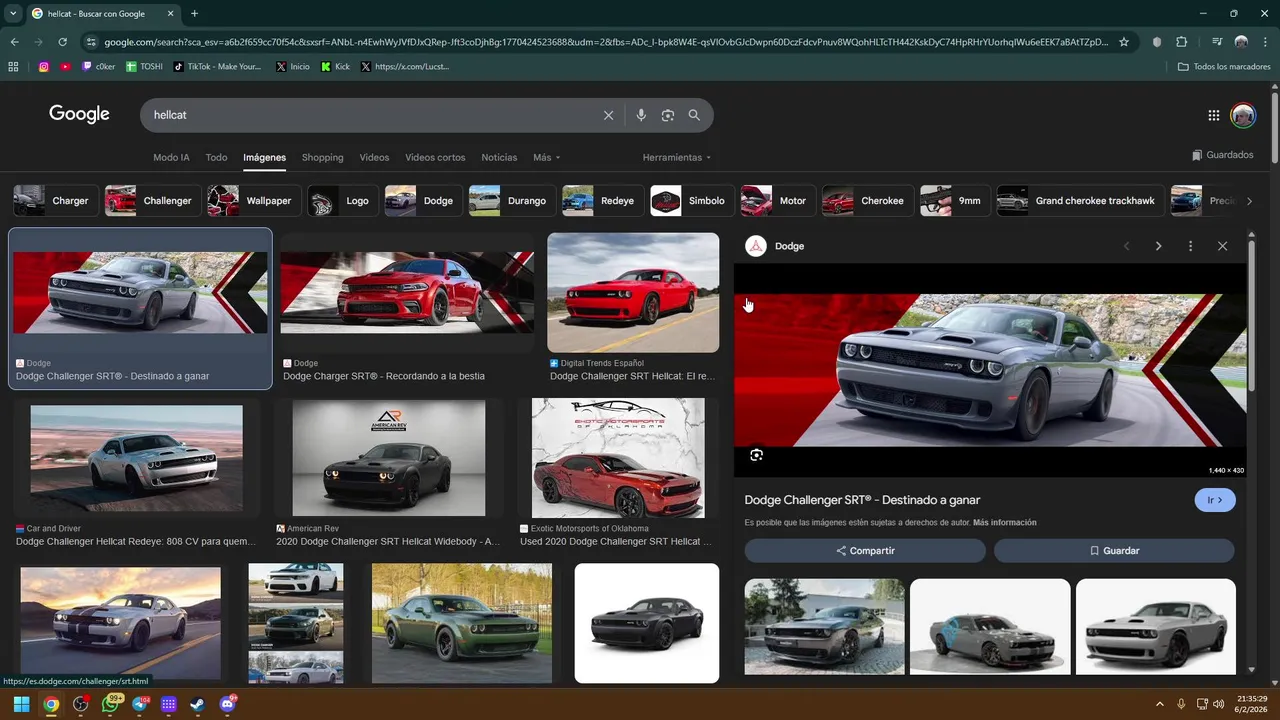Click the Ir button to visit page
Image resolution: width=1280 pixels, height=720 pixels.
pos(1215,500)
